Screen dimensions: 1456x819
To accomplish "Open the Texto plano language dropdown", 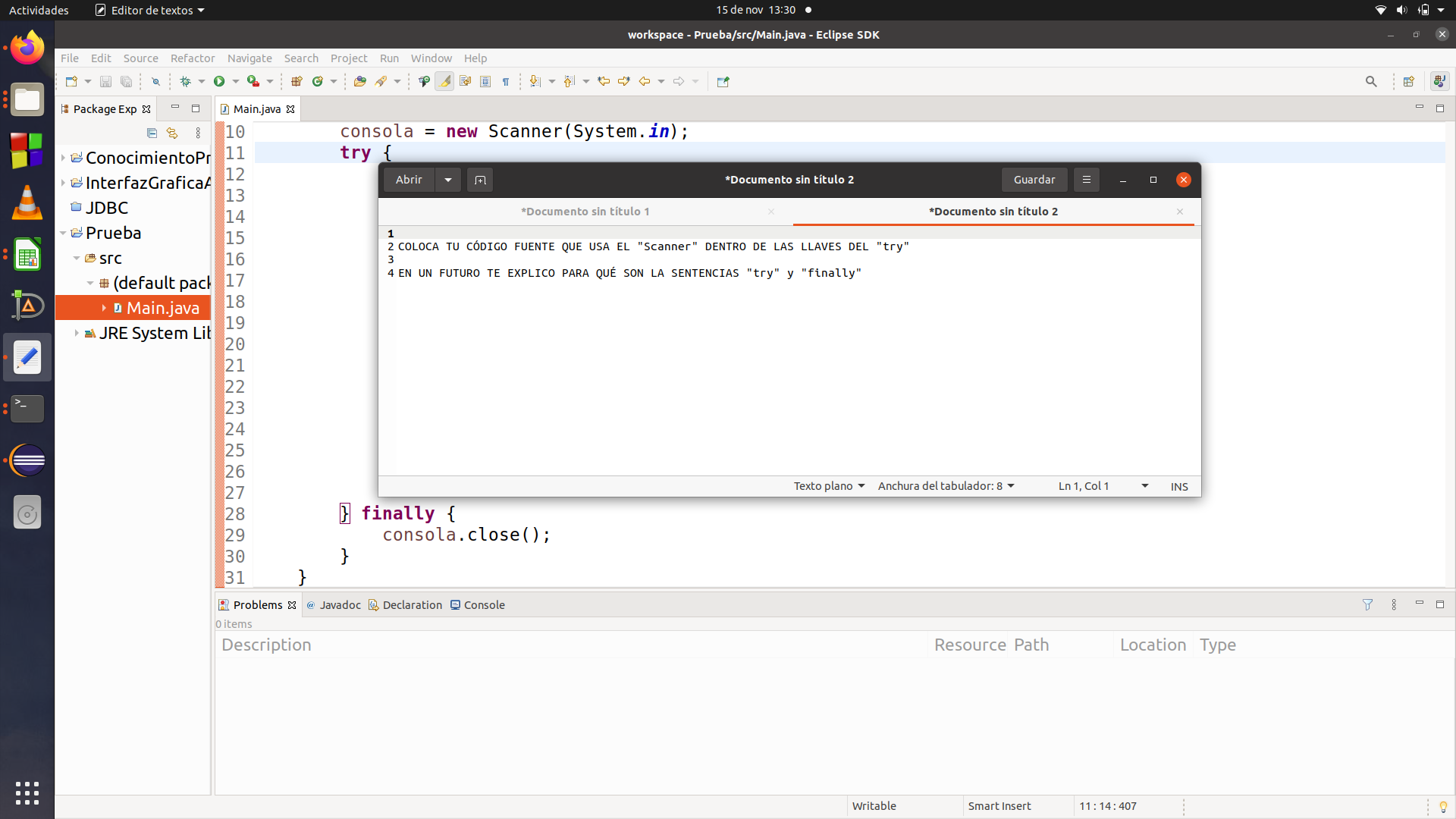I will click(829, 486).
